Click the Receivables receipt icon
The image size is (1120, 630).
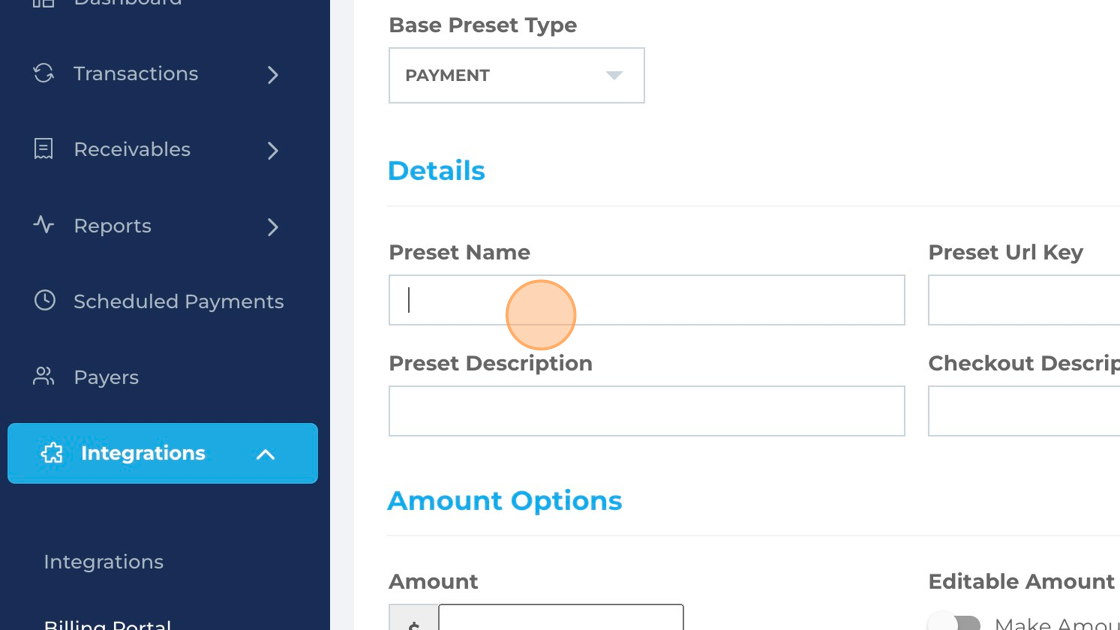coord(44,149)
